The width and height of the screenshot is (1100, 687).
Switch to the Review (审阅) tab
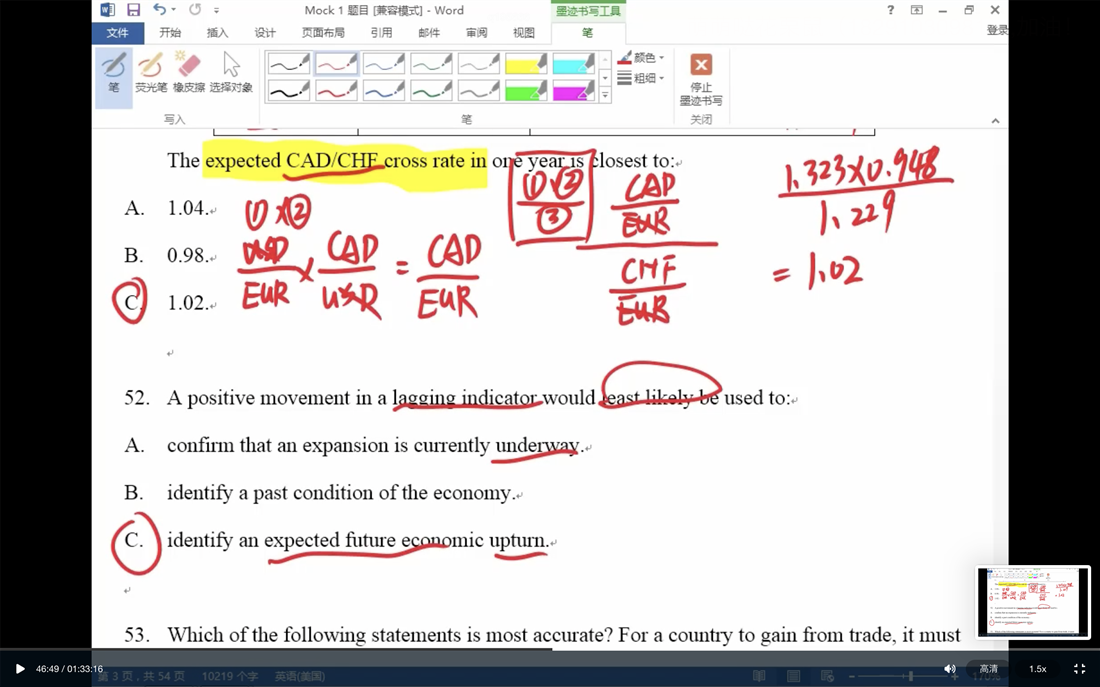click(x=476, y=33)
